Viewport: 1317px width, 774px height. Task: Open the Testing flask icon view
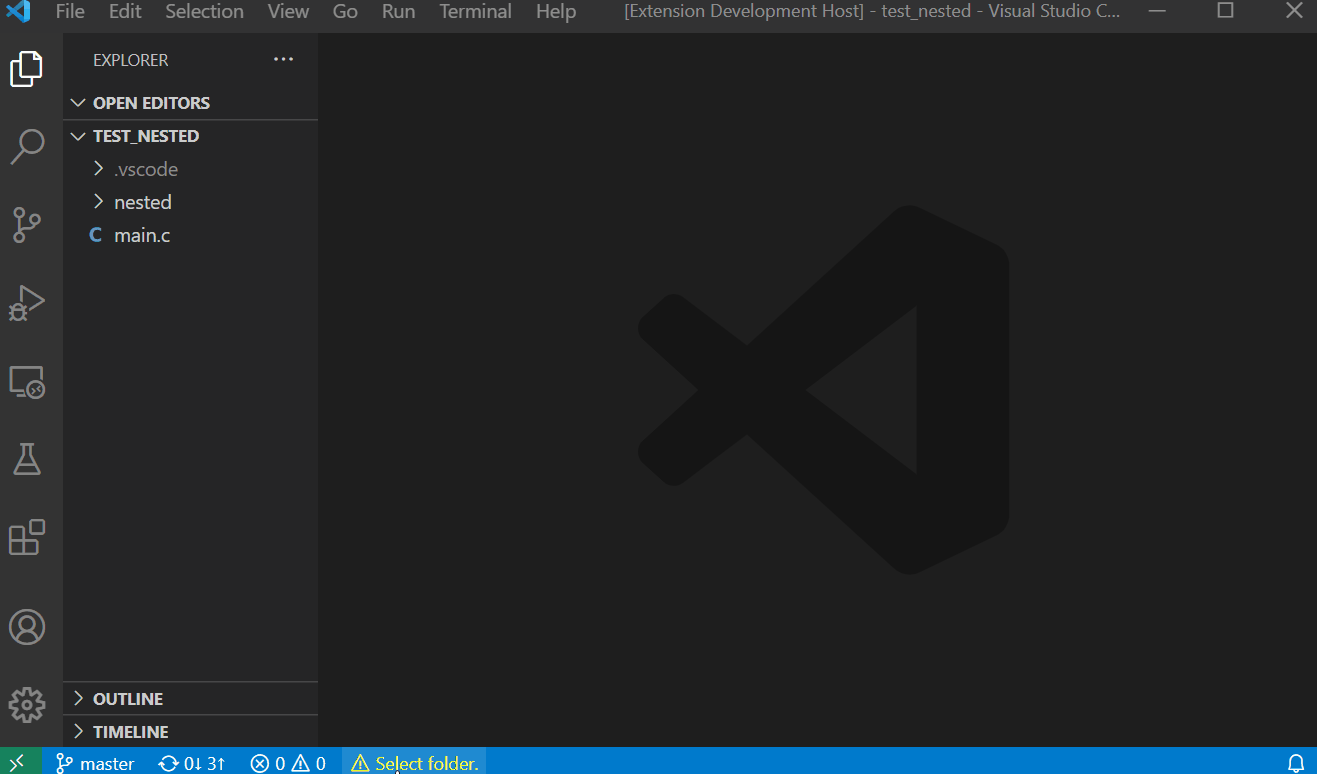pos(27,460)
